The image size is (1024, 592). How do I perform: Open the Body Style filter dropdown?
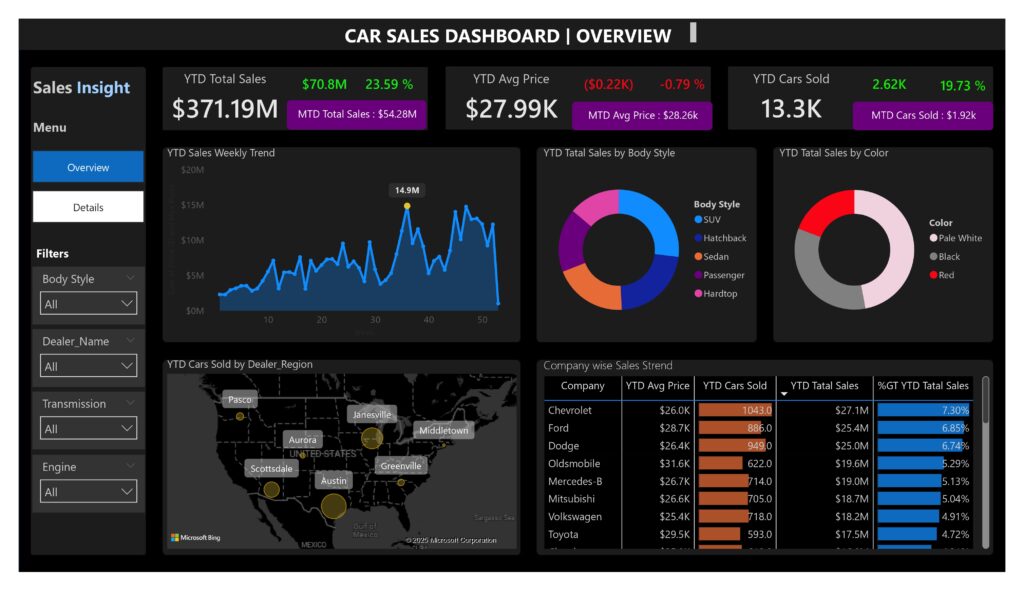[88, 304]
